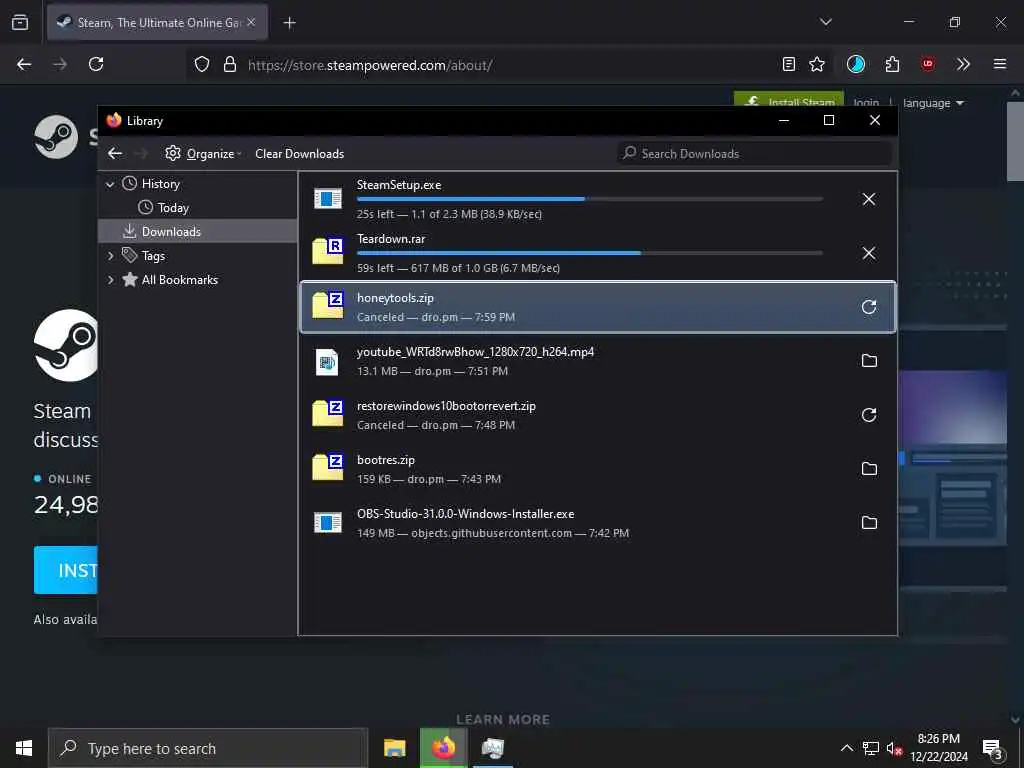Open File Explorer from taskbar
Image resolution: width=1024 pixels, height=768 pixels.
(394, 748)
